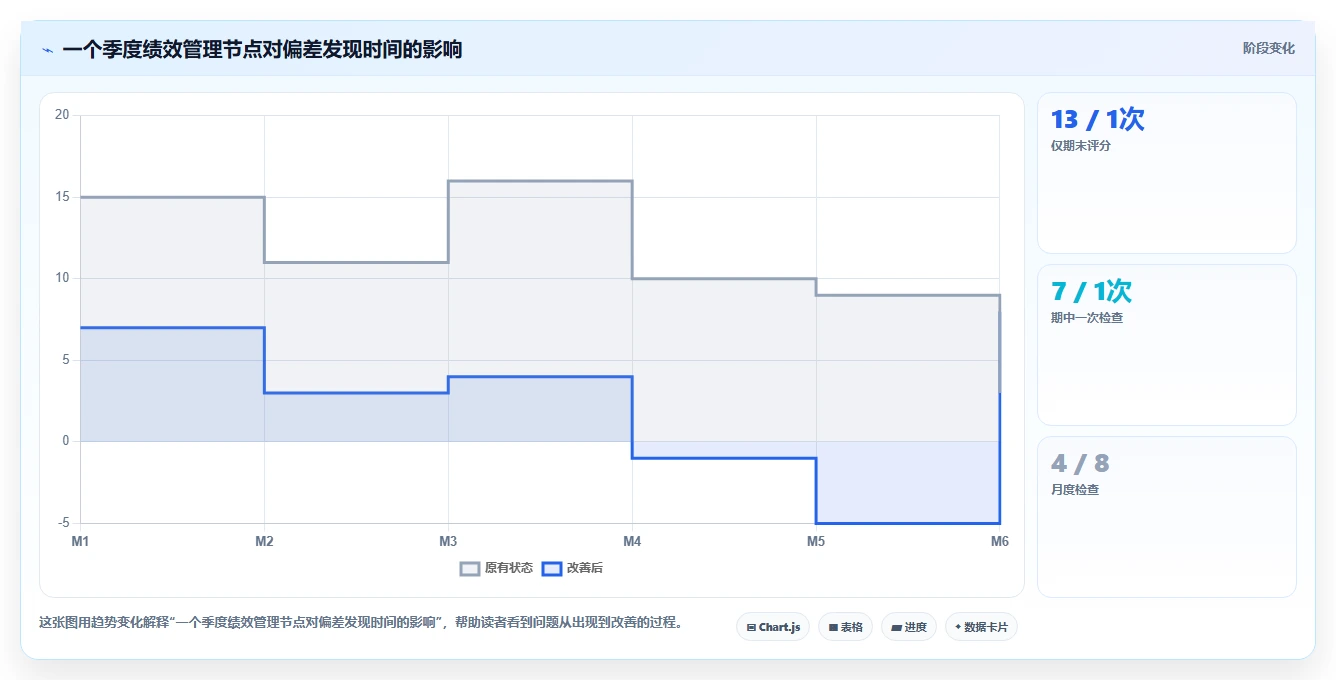Click the 改善后 legend label text

585,568
